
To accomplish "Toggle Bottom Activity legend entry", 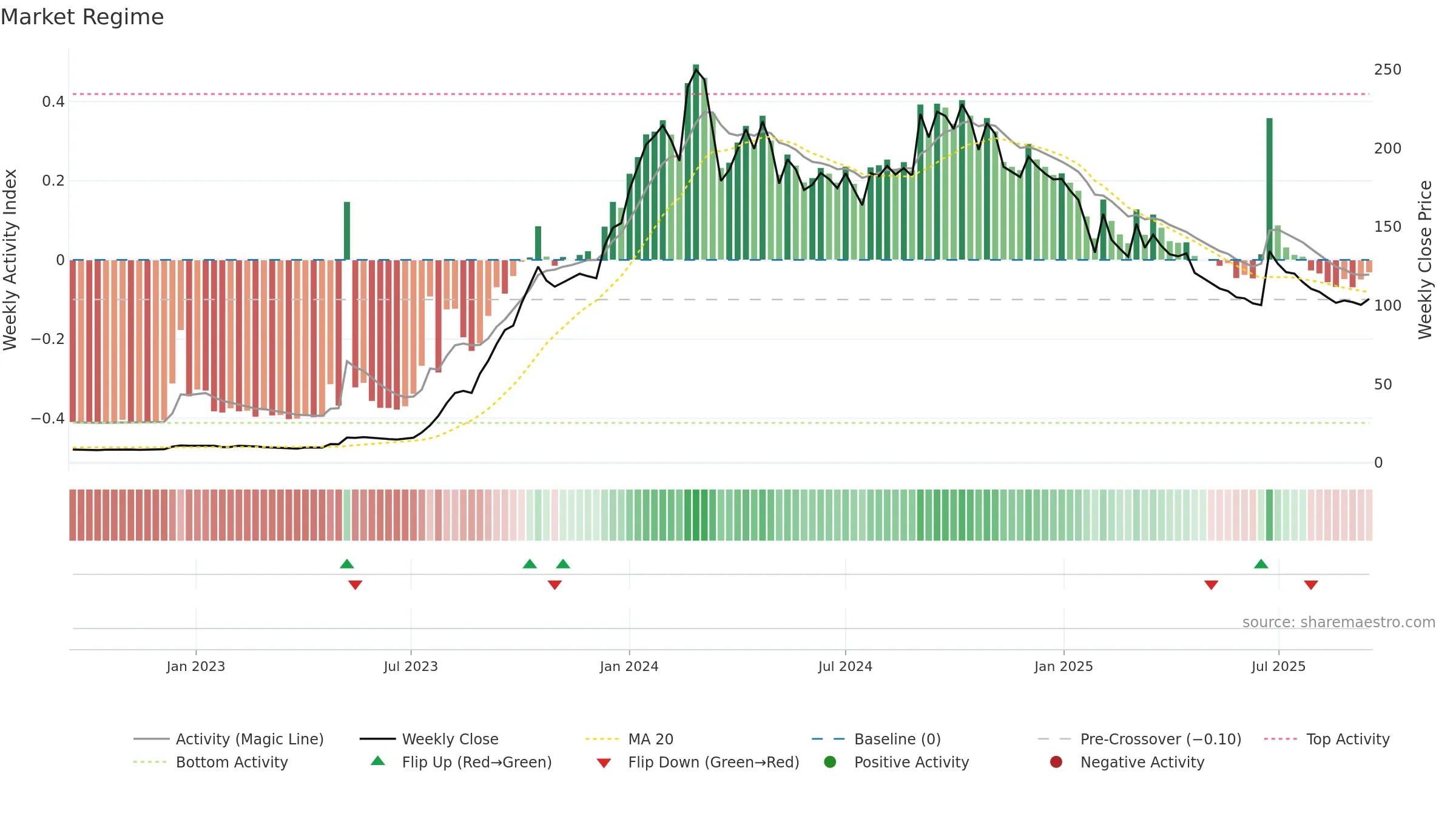I will (x=211, y=762).
